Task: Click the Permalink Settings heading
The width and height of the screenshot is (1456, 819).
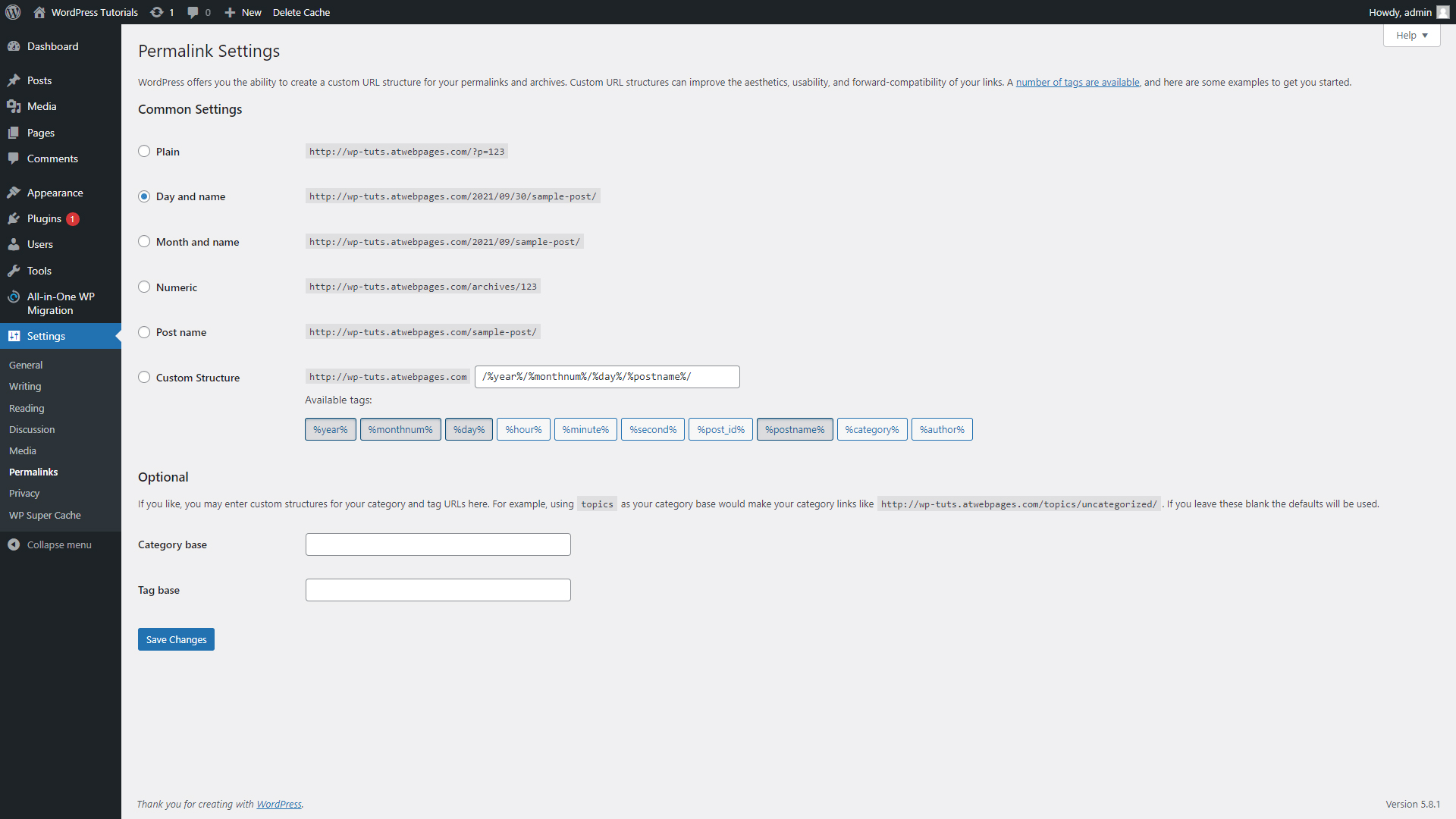Action: [209, 51]
